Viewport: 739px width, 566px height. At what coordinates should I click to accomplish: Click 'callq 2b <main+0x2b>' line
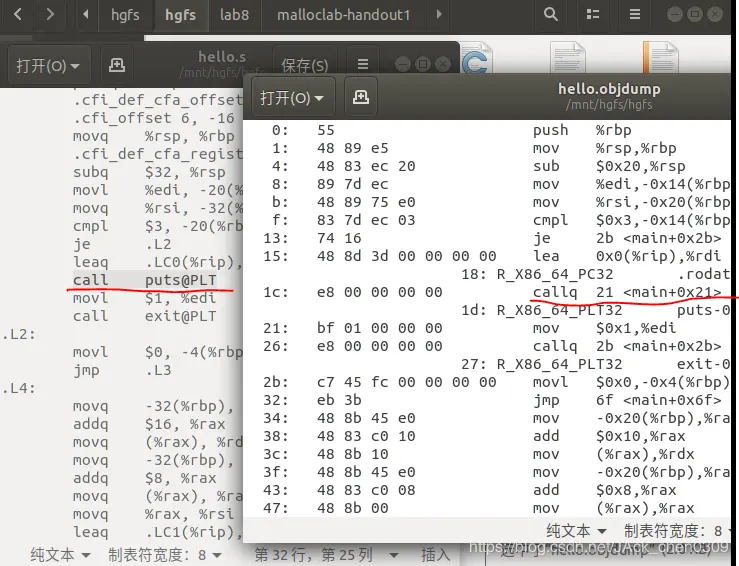[627, 346]
